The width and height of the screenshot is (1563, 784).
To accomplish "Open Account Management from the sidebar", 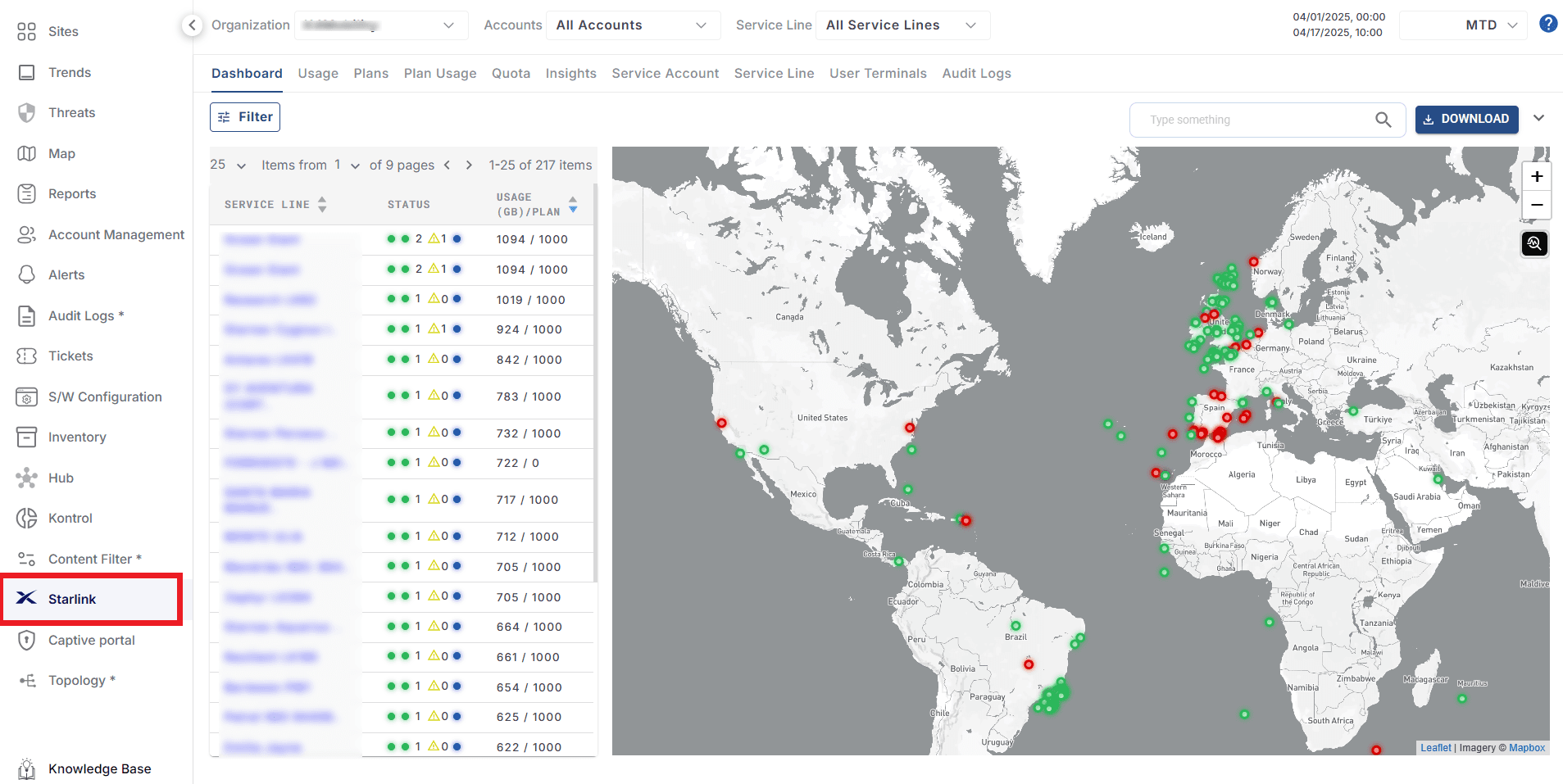I will 116,234.
